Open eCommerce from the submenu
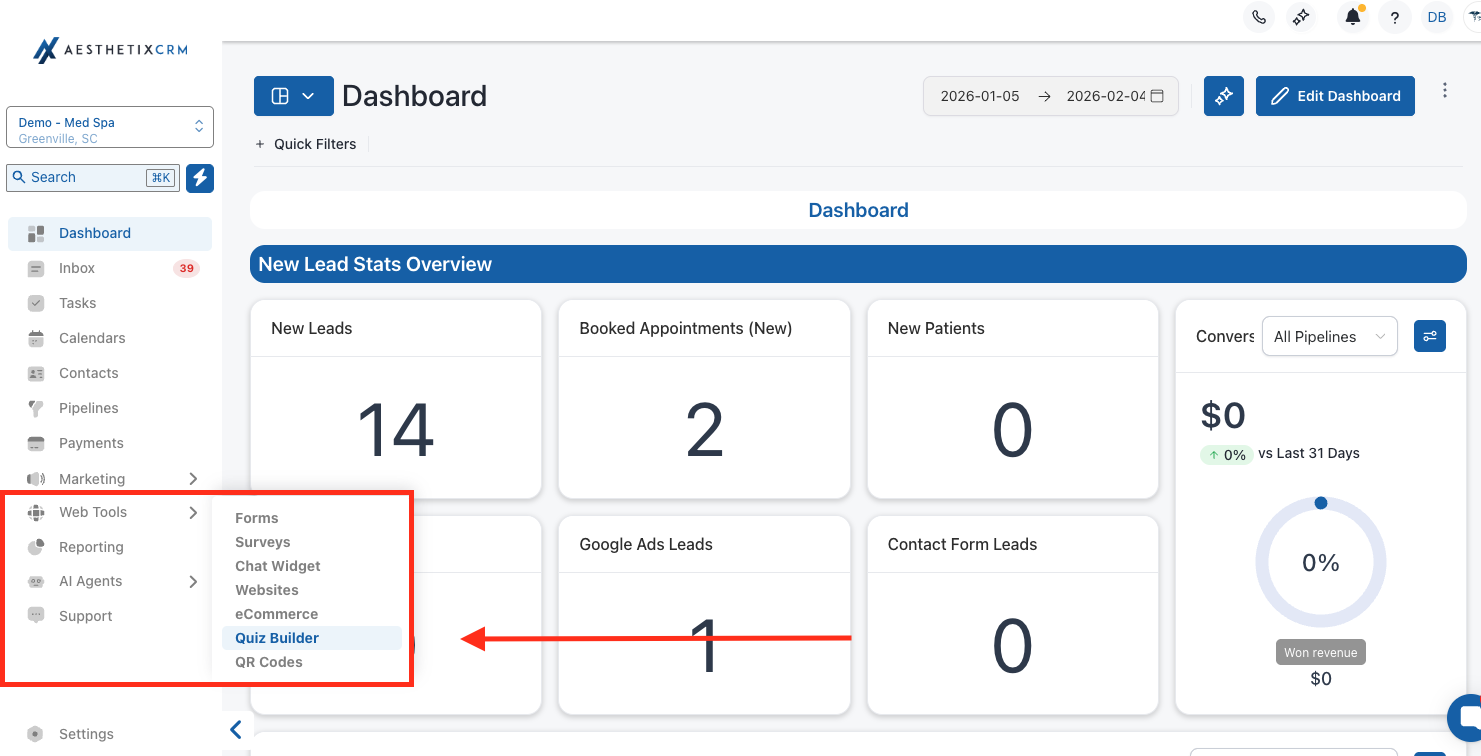Screen dimensions: 1481x756 pos(277,614)
